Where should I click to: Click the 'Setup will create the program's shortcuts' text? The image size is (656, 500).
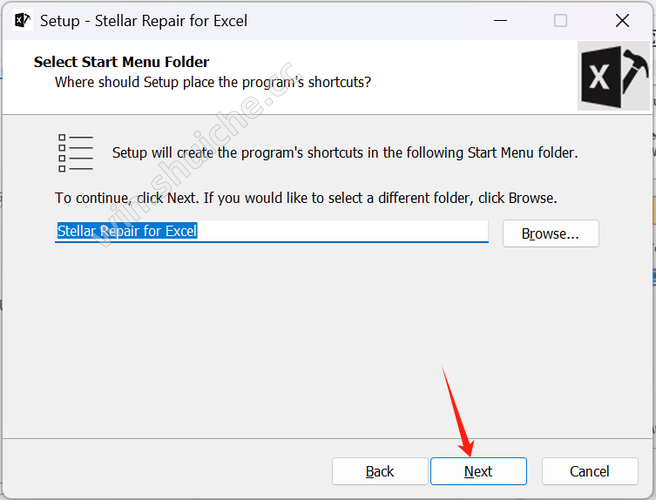345,153
